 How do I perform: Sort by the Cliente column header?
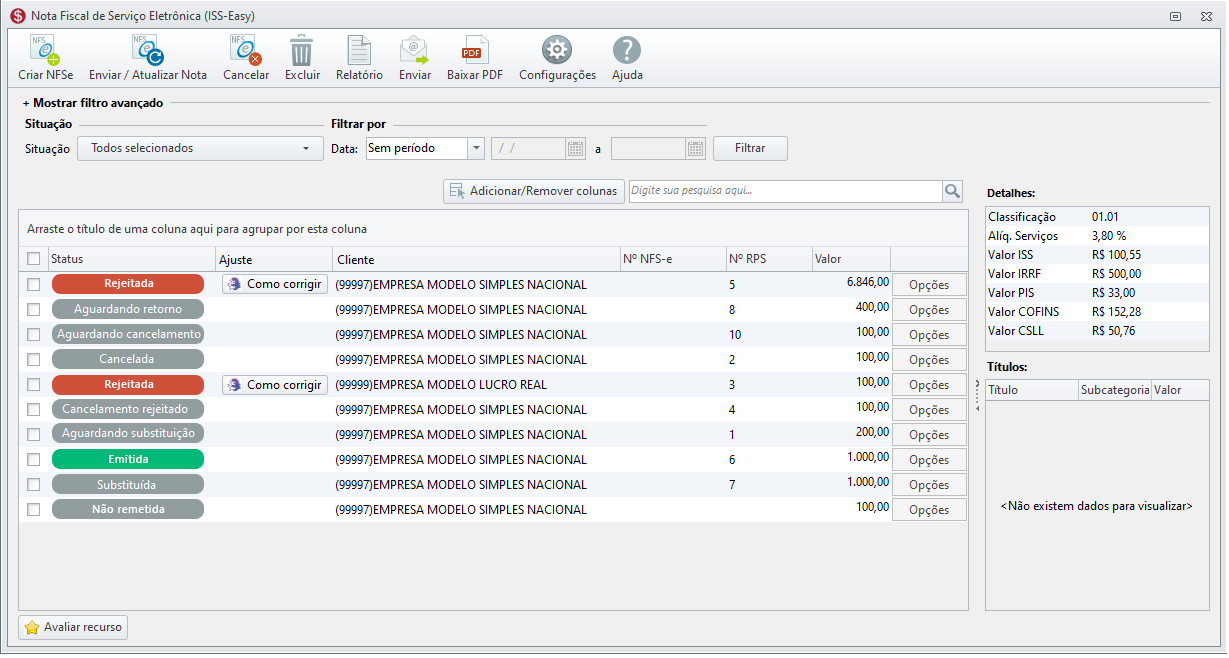476,259
